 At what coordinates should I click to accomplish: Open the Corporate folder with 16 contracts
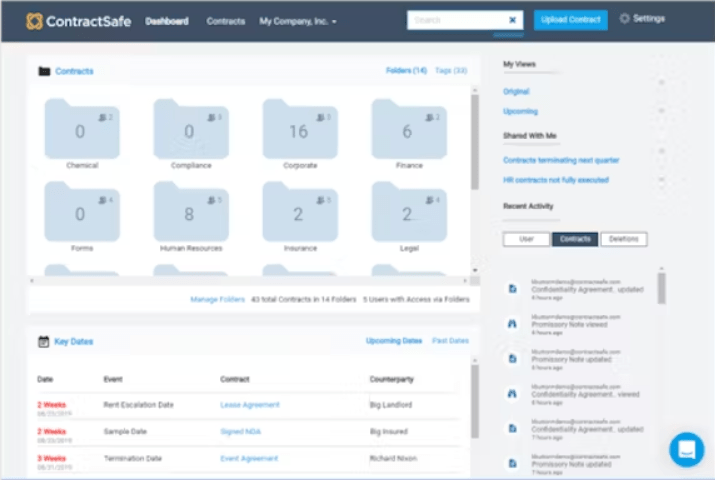click(x=300, y=129)
